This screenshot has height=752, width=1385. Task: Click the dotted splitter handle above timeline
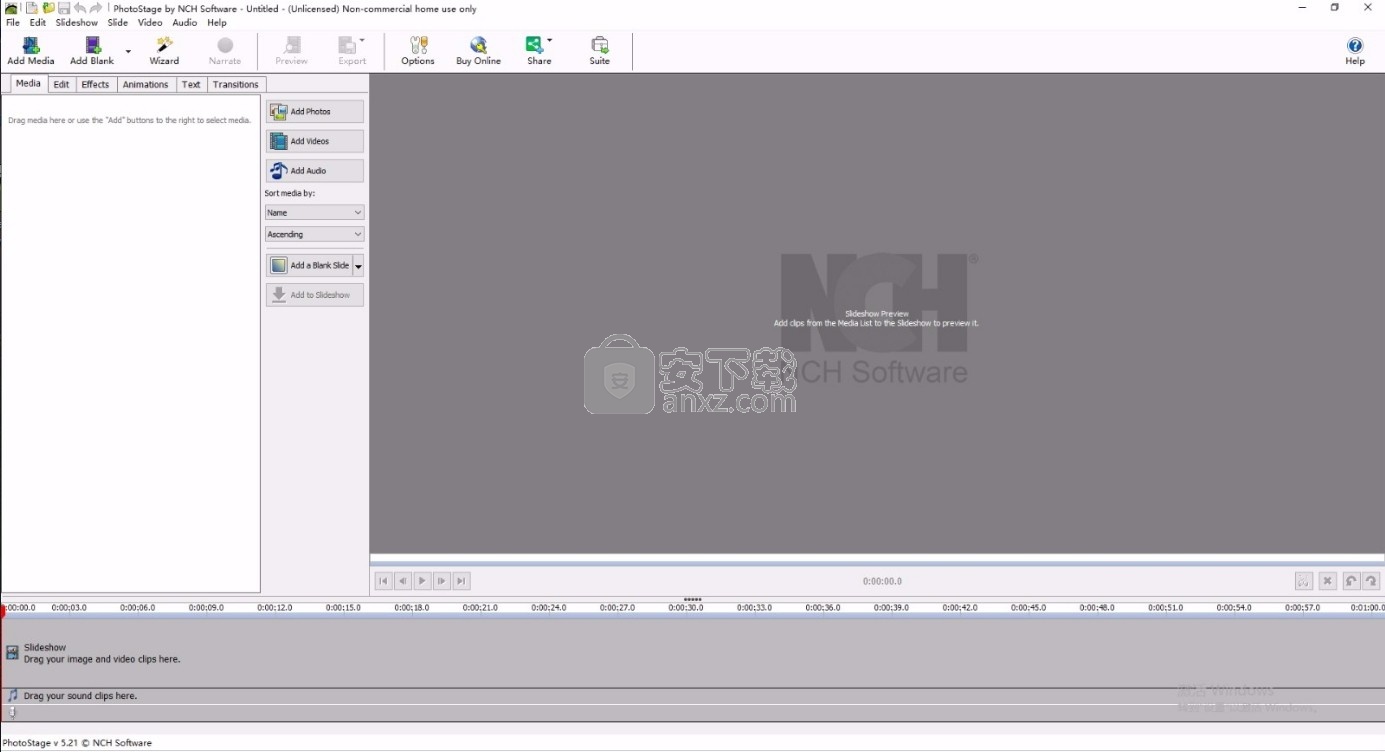pos(692,599)
